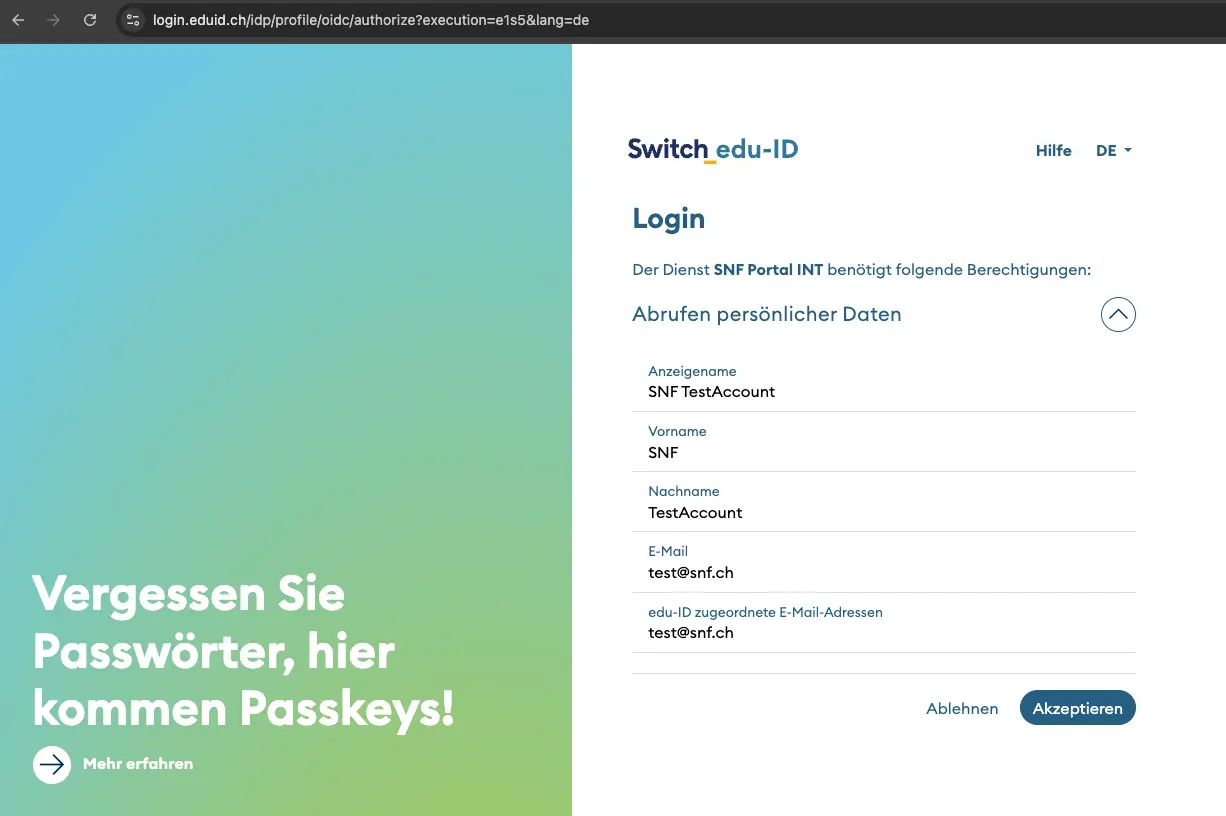Click the Login page heading
This screenshot has height=816, width=1226.
pos(668,218)
